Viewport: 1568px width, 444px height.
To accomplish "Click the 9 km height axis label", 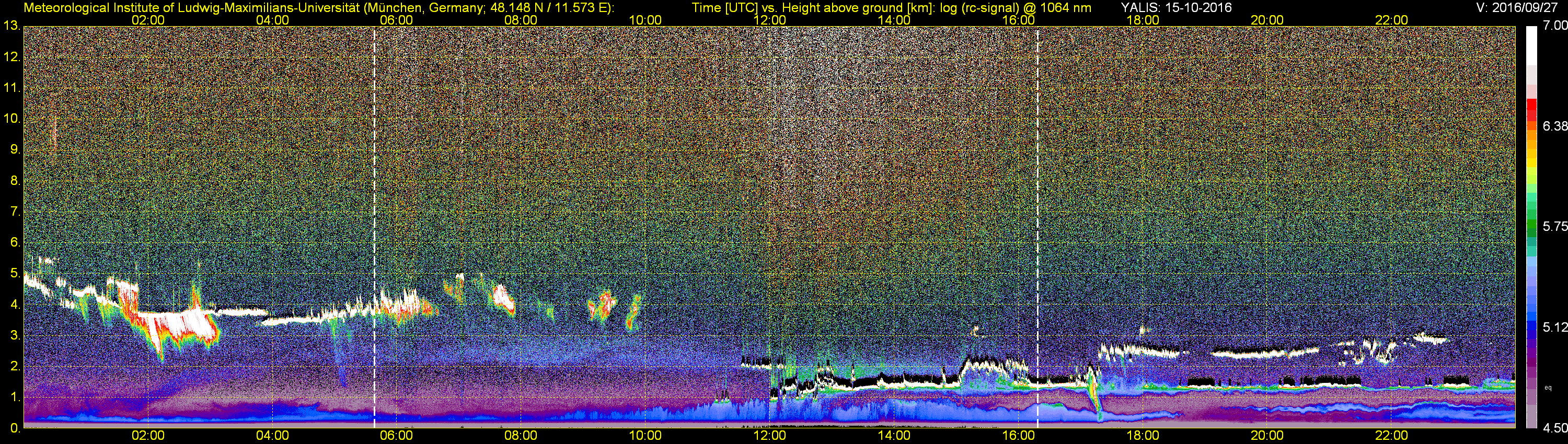I will pos(14,150).
